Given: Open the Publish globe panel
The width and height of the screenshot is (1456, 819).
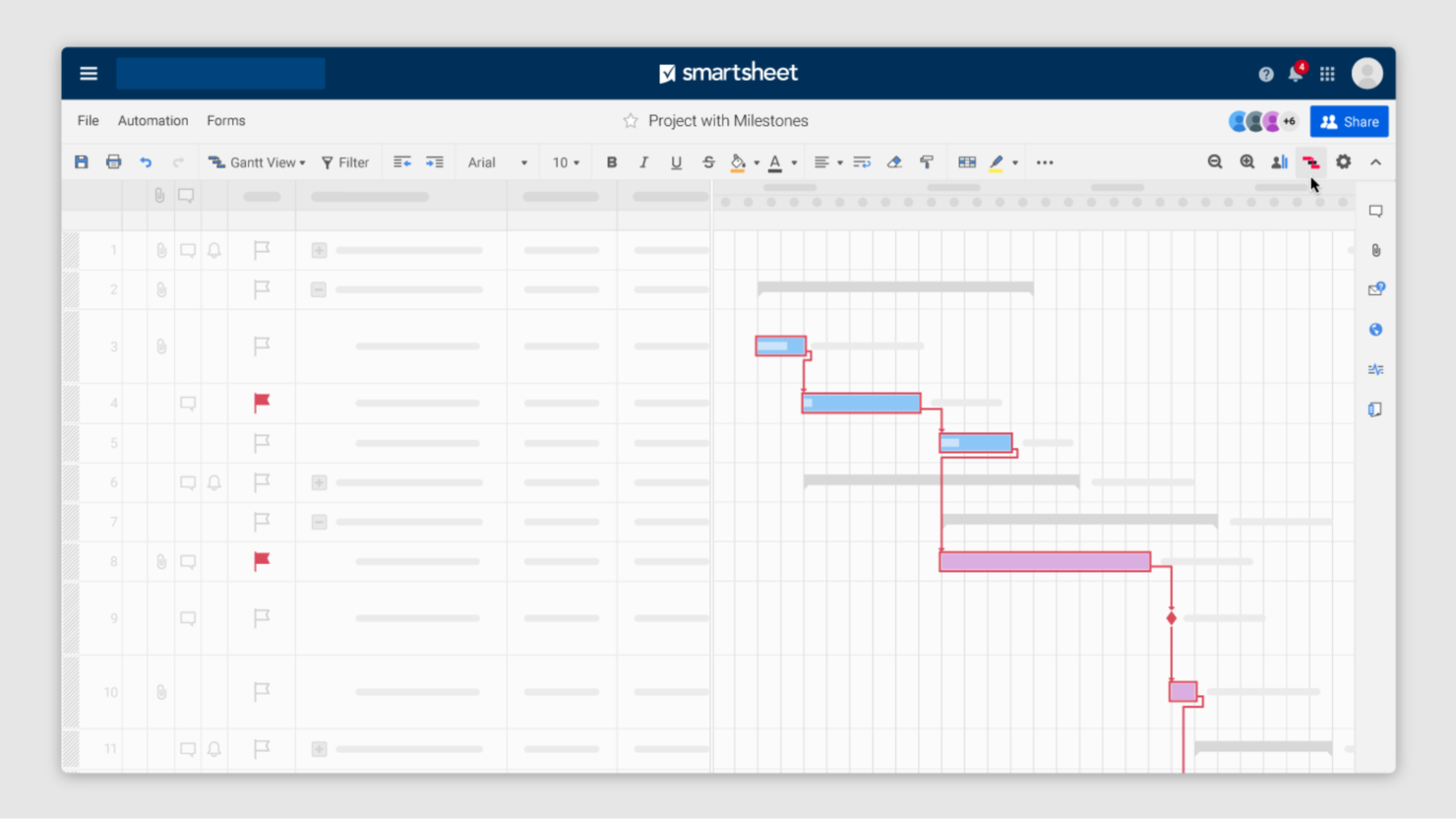Looking at the screenshot, I should (x=1375, y=330).
